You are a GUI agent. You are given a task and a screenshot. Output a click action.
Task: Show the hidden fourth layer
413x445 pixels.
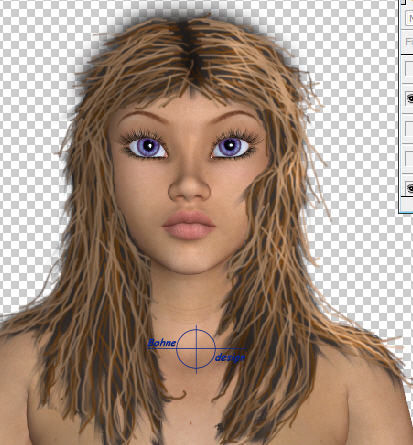(x=409, y=158)
